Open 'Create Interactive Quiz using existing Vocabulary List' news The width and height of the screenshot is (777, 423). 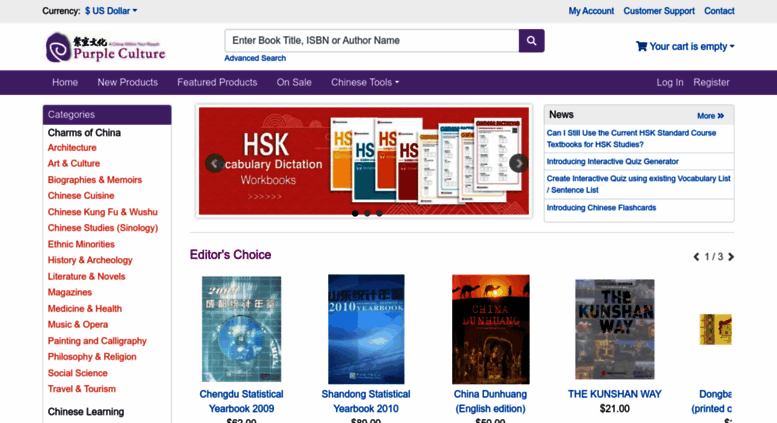pyautogui.click(x=638, y=184)
